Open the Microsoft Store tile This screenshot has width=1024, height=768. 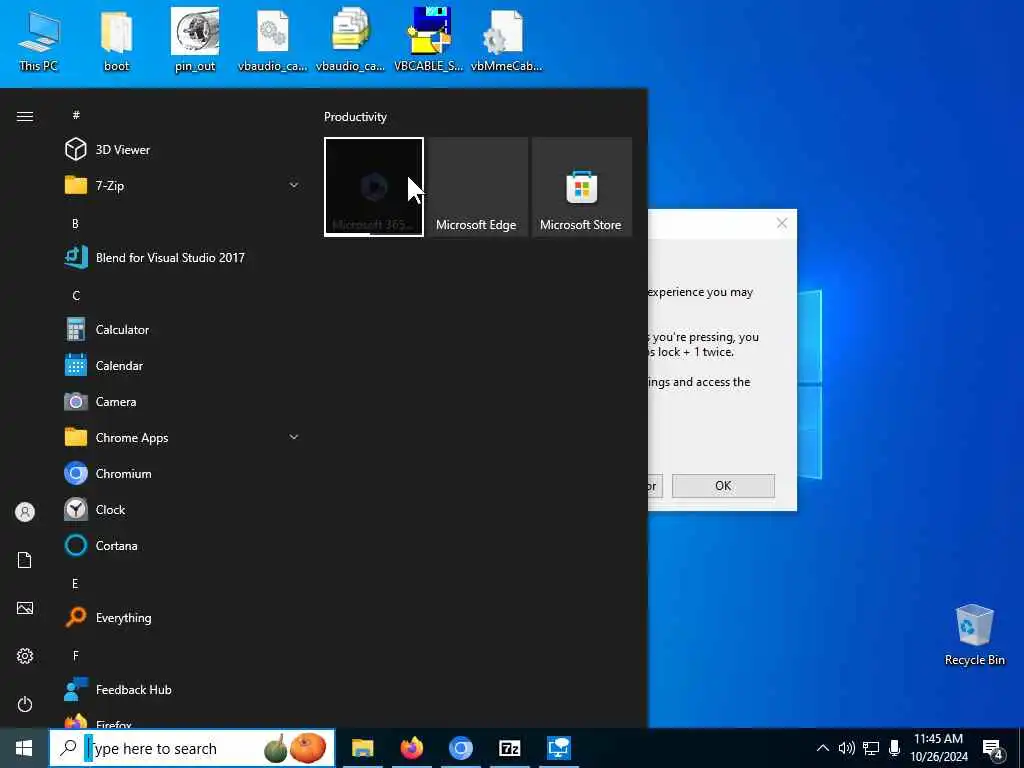[581, 187]
